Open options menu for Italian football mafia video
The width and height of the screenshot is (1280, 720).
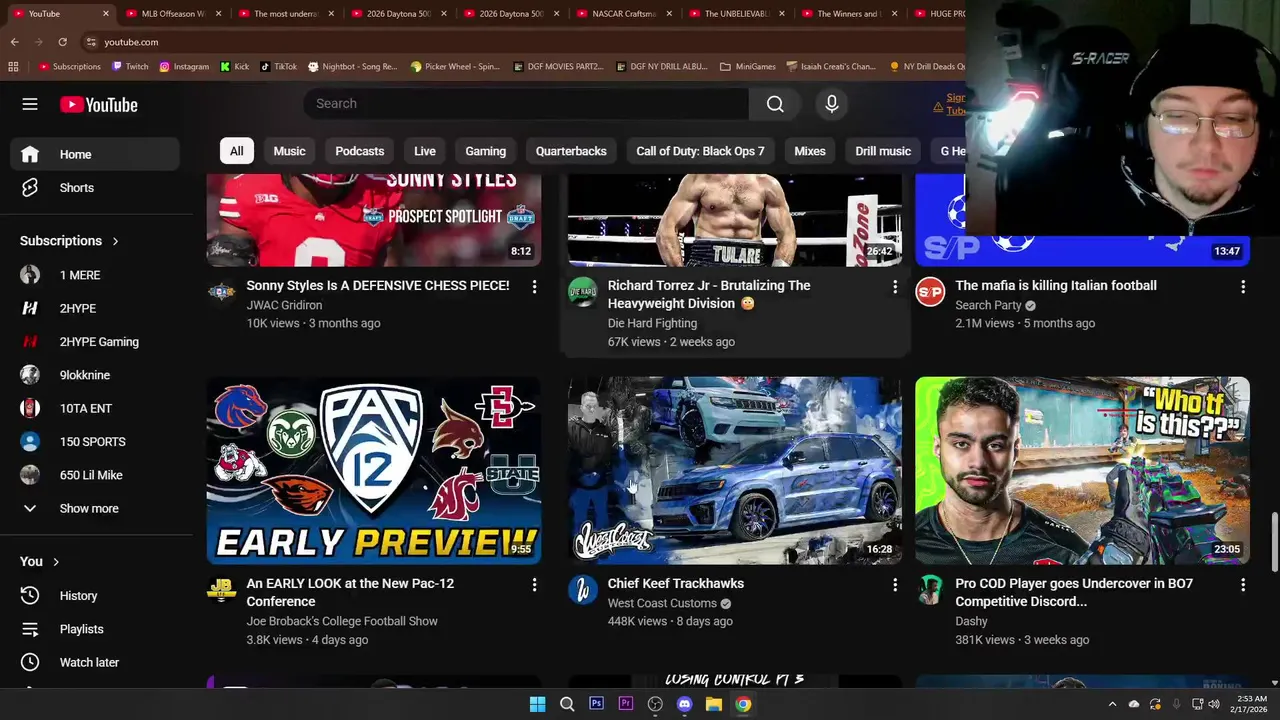[x=1243, y=287]
